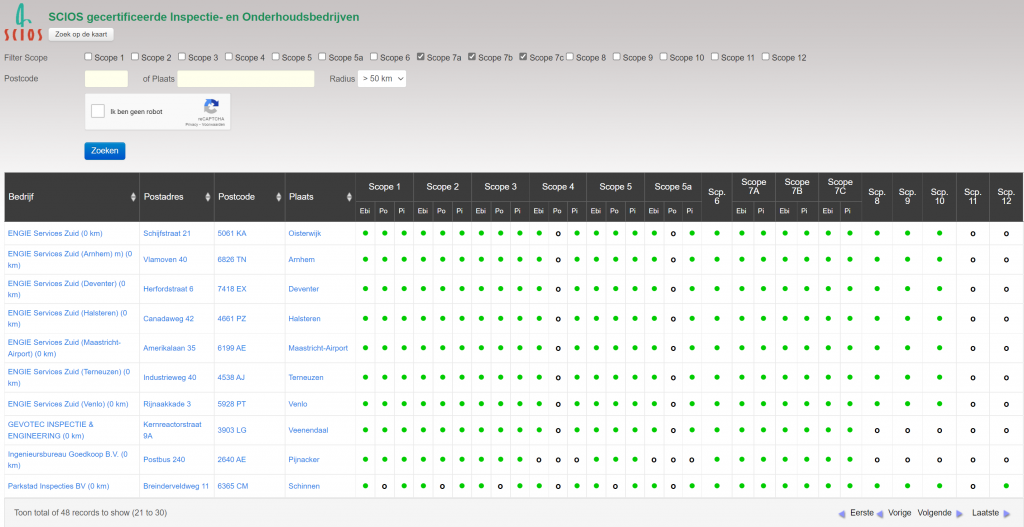This screenshot has width=1024, height=527.
Task: Uncheck the Scope 7b filter
Action: coord(472,57)
